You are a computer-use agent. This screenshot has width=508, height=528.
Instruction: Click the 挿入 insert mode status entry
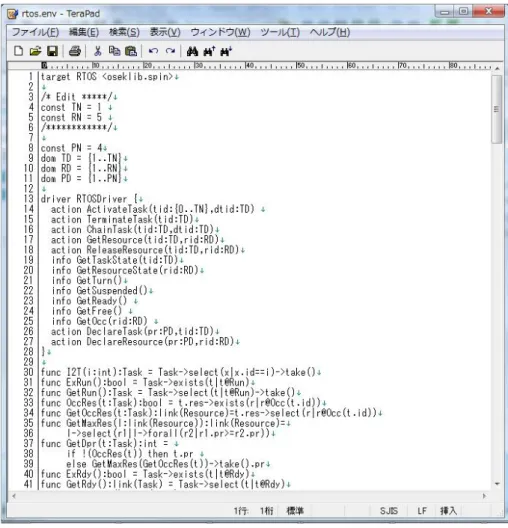click(x=448, y=511)
